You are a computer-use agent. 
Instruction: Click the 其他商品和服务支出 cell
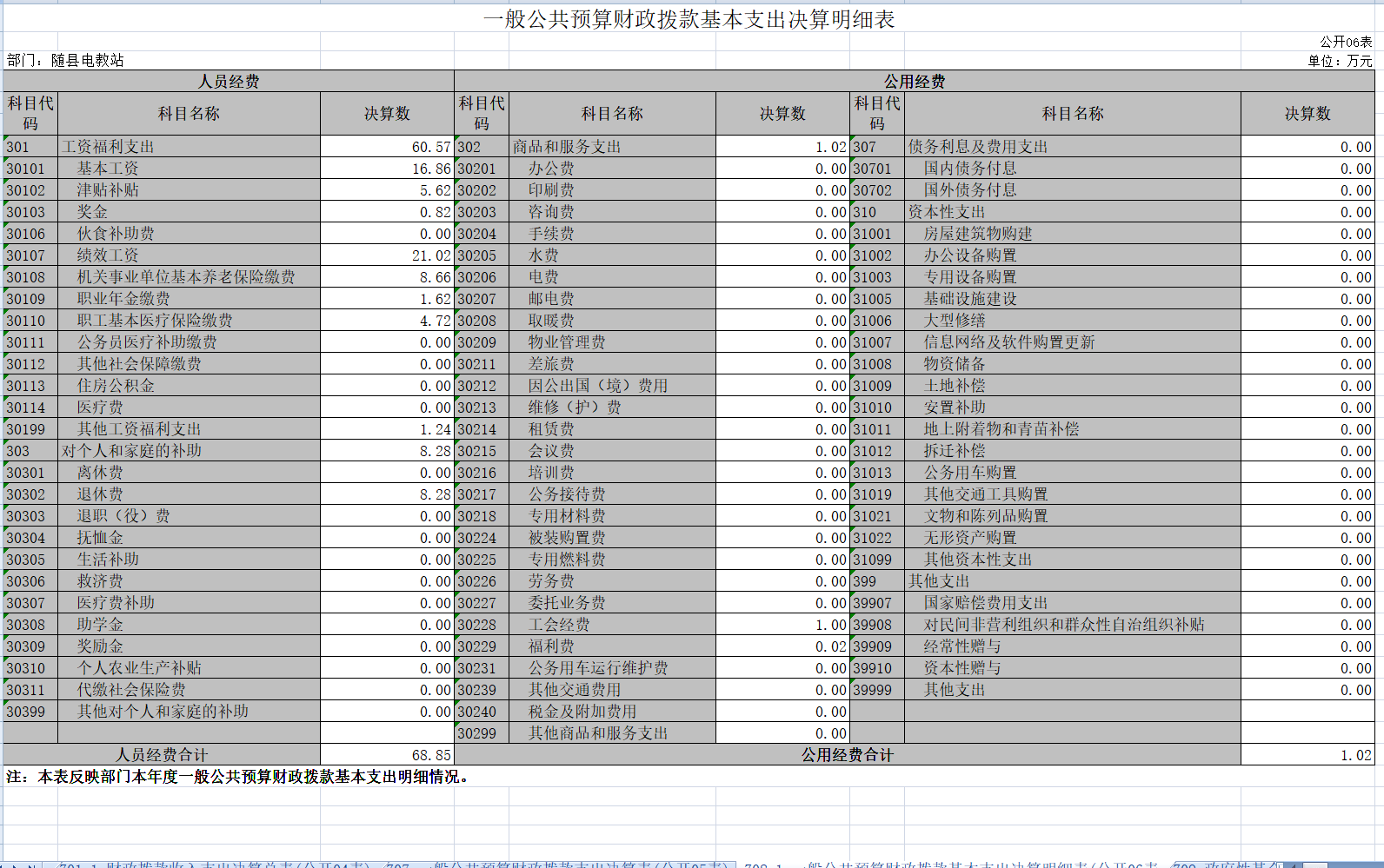pyautogui.click(x=612, y=733)
